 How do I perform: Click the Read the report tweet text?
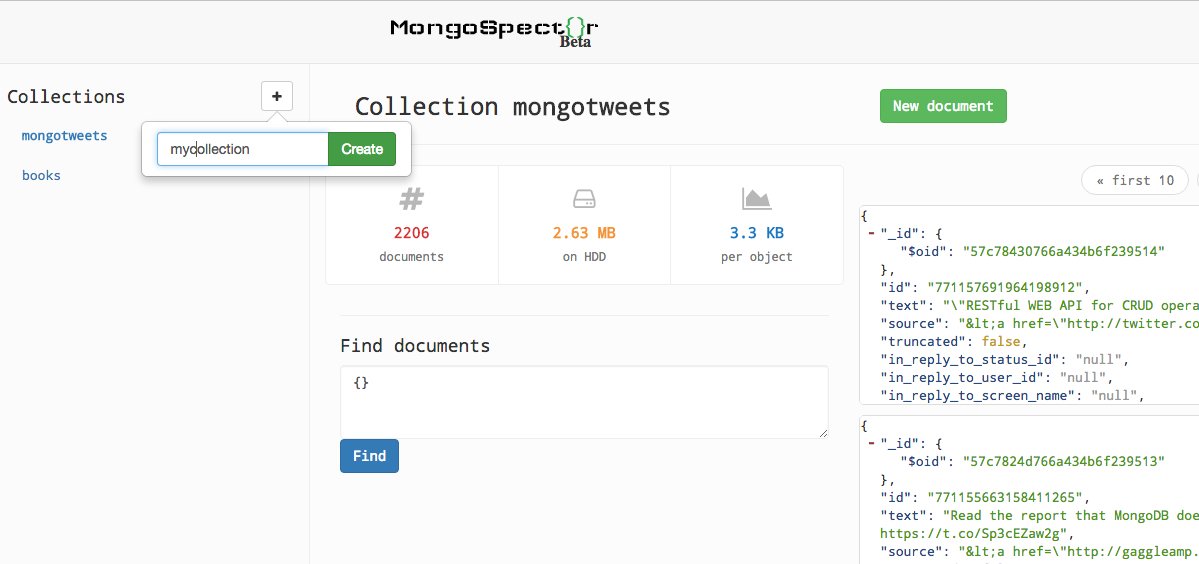[1071, 516]
